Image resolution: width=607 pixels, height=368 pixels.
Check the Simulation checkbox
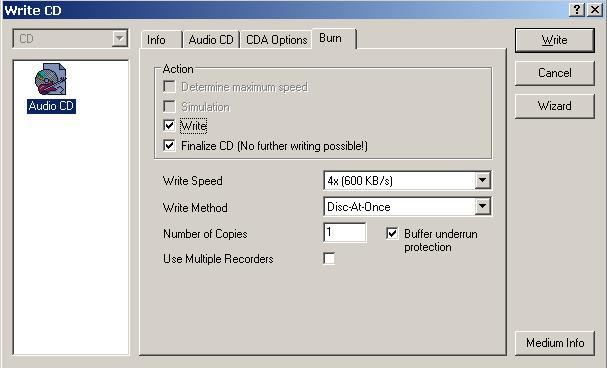pyautogui.click(x=169, y=106)
